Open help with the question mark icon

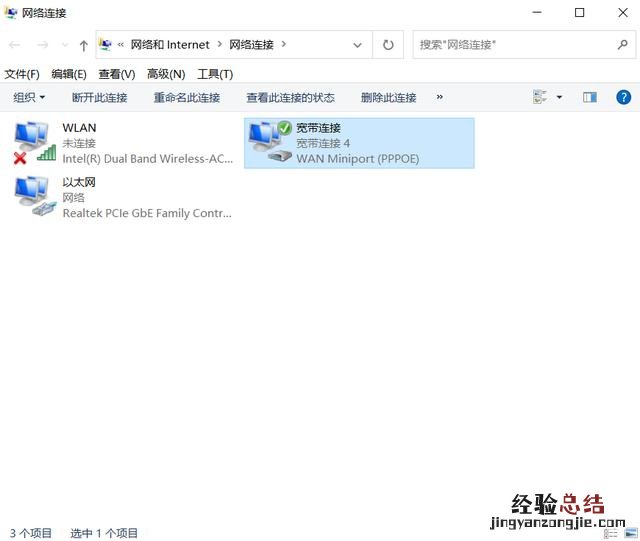point(623,97)
